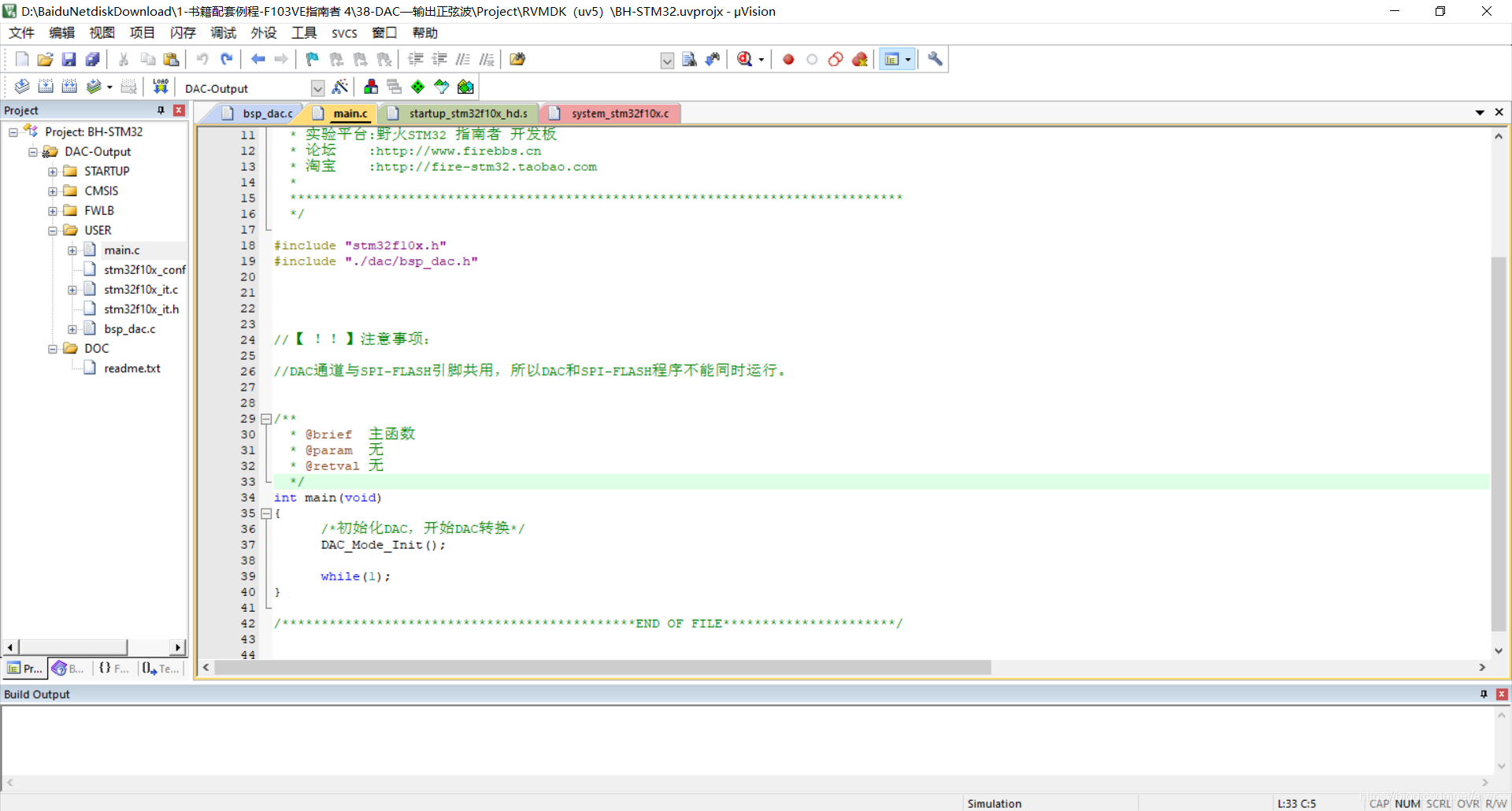Kill all breakpoints icon
The height and width of the screenshot is (811, 1512).
point(859,59)
